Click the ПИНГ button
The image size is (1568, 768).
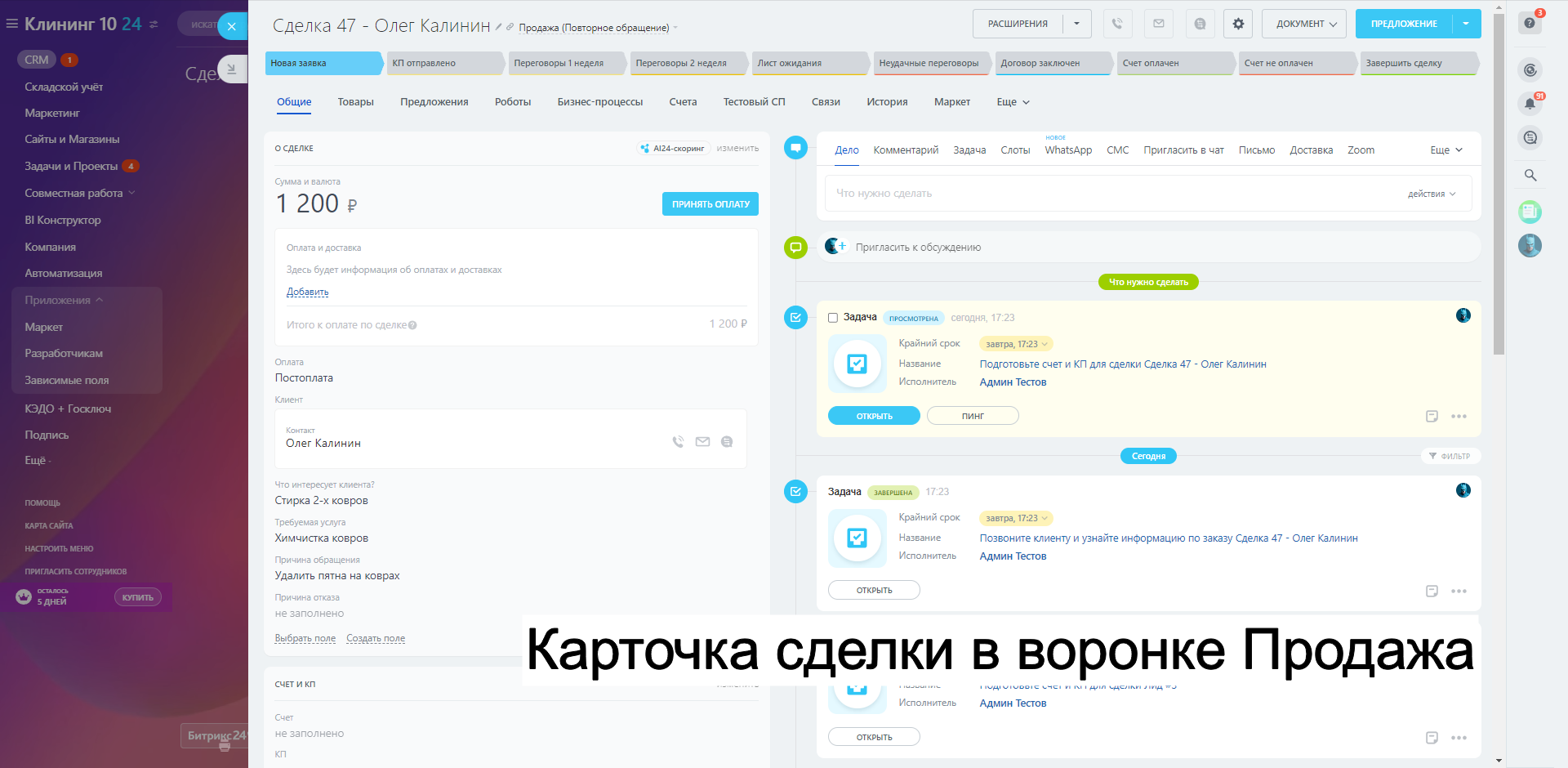tap(973, 416)
